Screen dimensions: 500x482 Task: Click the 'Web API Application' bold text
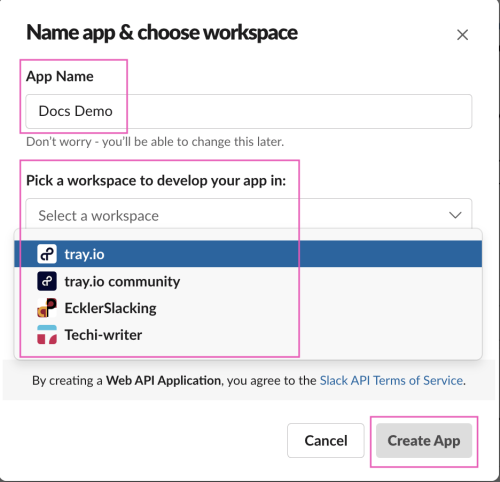pos(163,380)
